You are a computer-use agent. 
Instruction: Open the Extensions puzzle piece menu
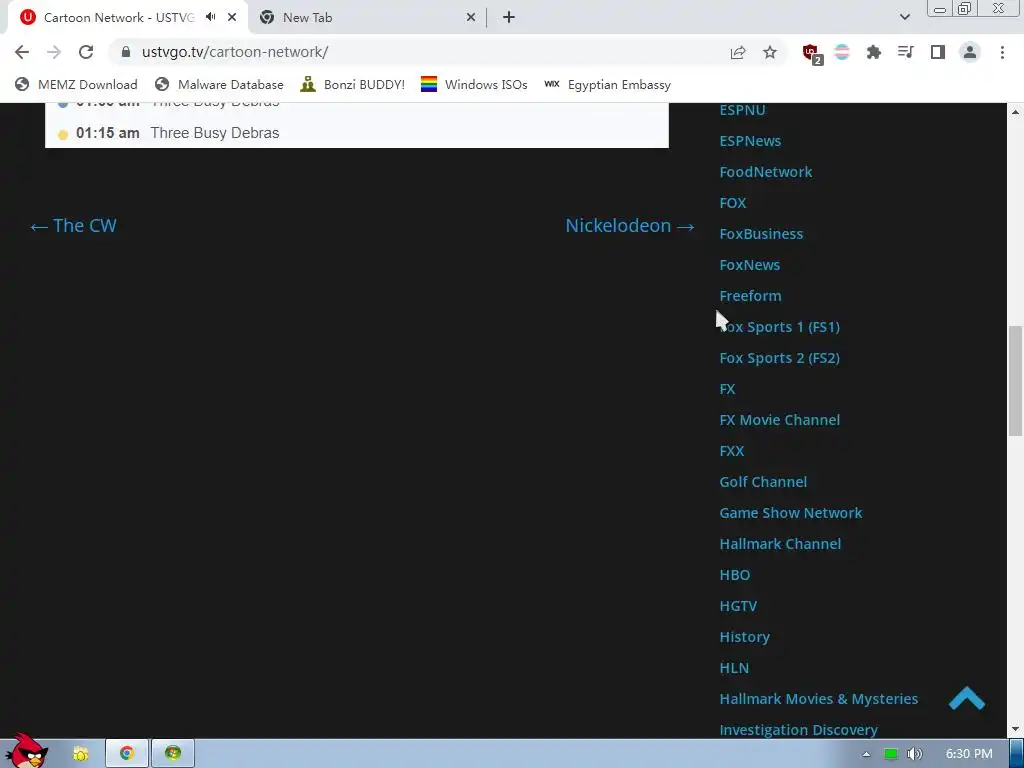[x=874, y=52]
